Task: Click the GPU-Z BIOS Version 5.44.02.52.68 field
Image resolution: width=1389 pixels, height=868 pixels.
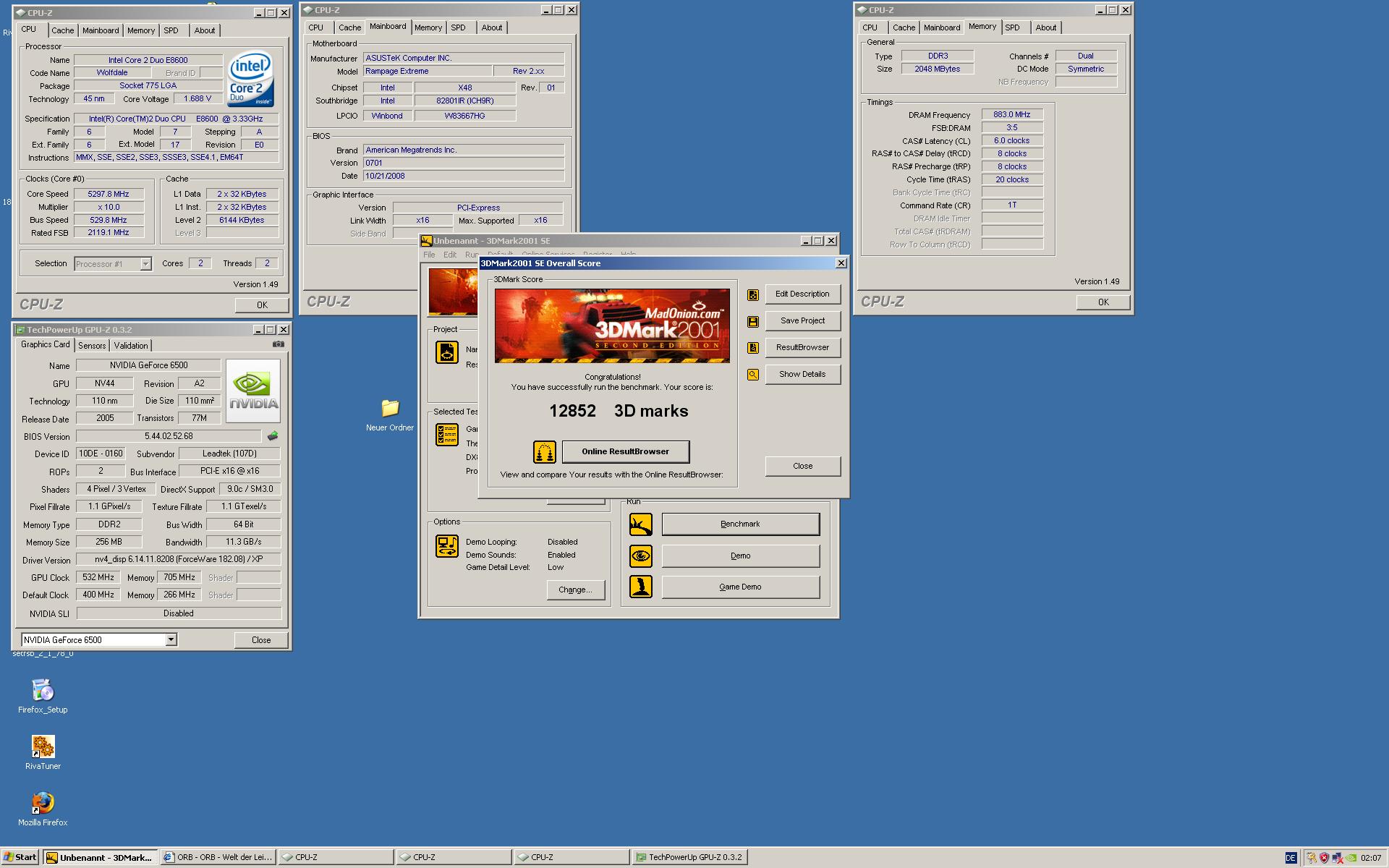Action: [169, 436]
